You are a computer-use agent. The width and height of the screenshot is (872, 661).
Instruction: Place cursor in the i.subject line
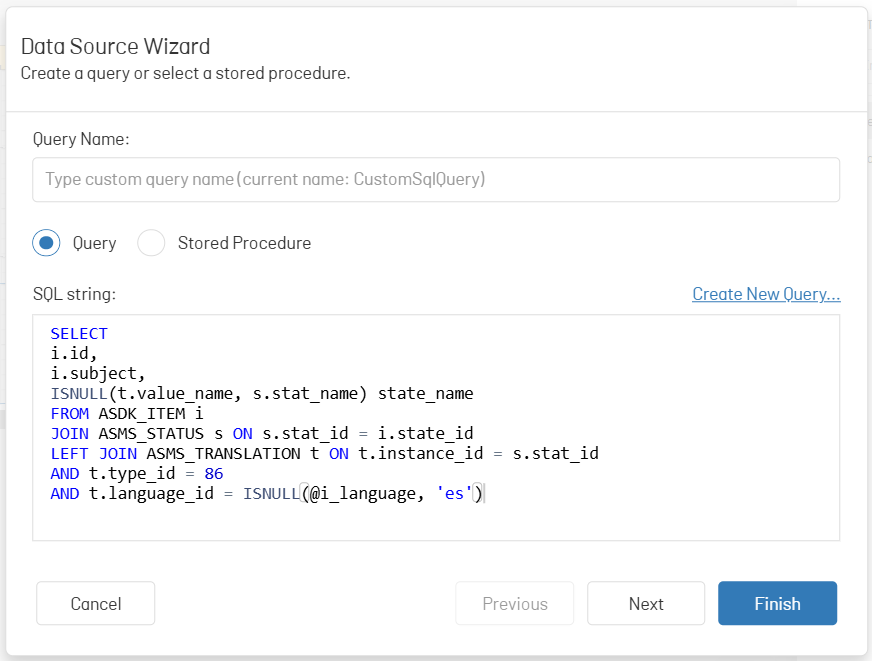[x=98, y=374]
